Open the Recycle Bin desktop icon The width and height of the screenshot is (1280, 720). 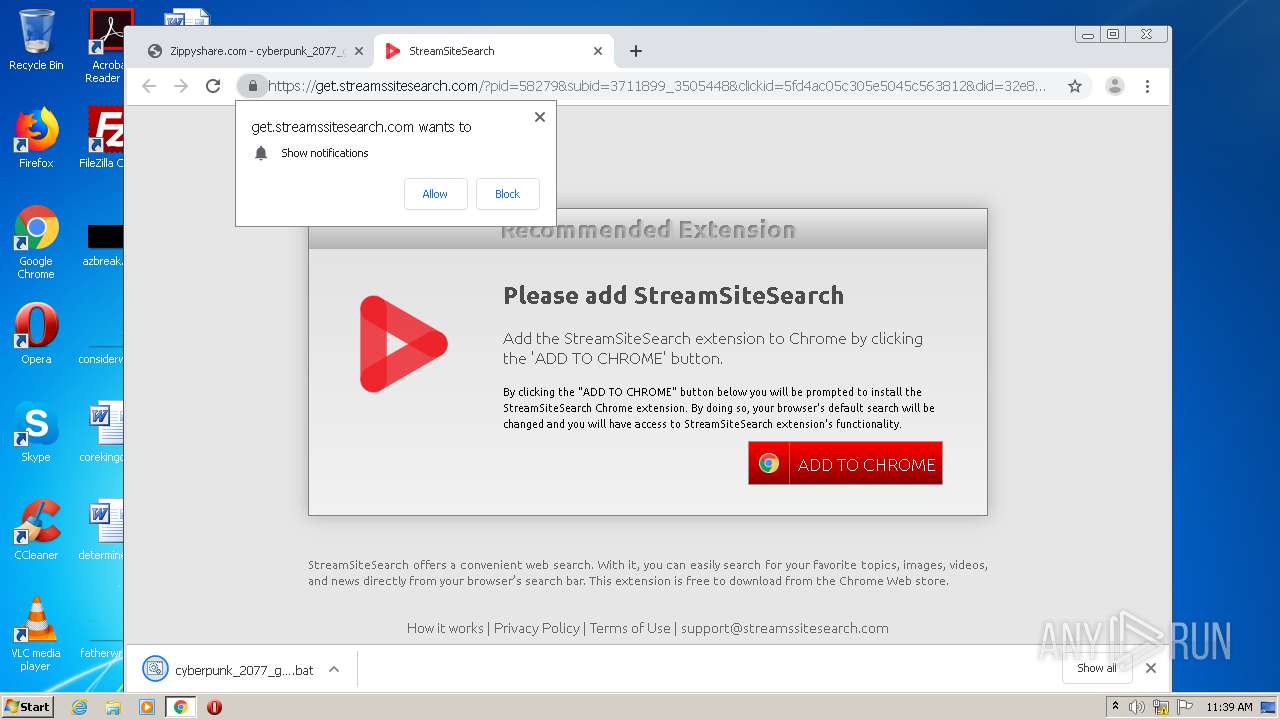(x=36, y=40)
